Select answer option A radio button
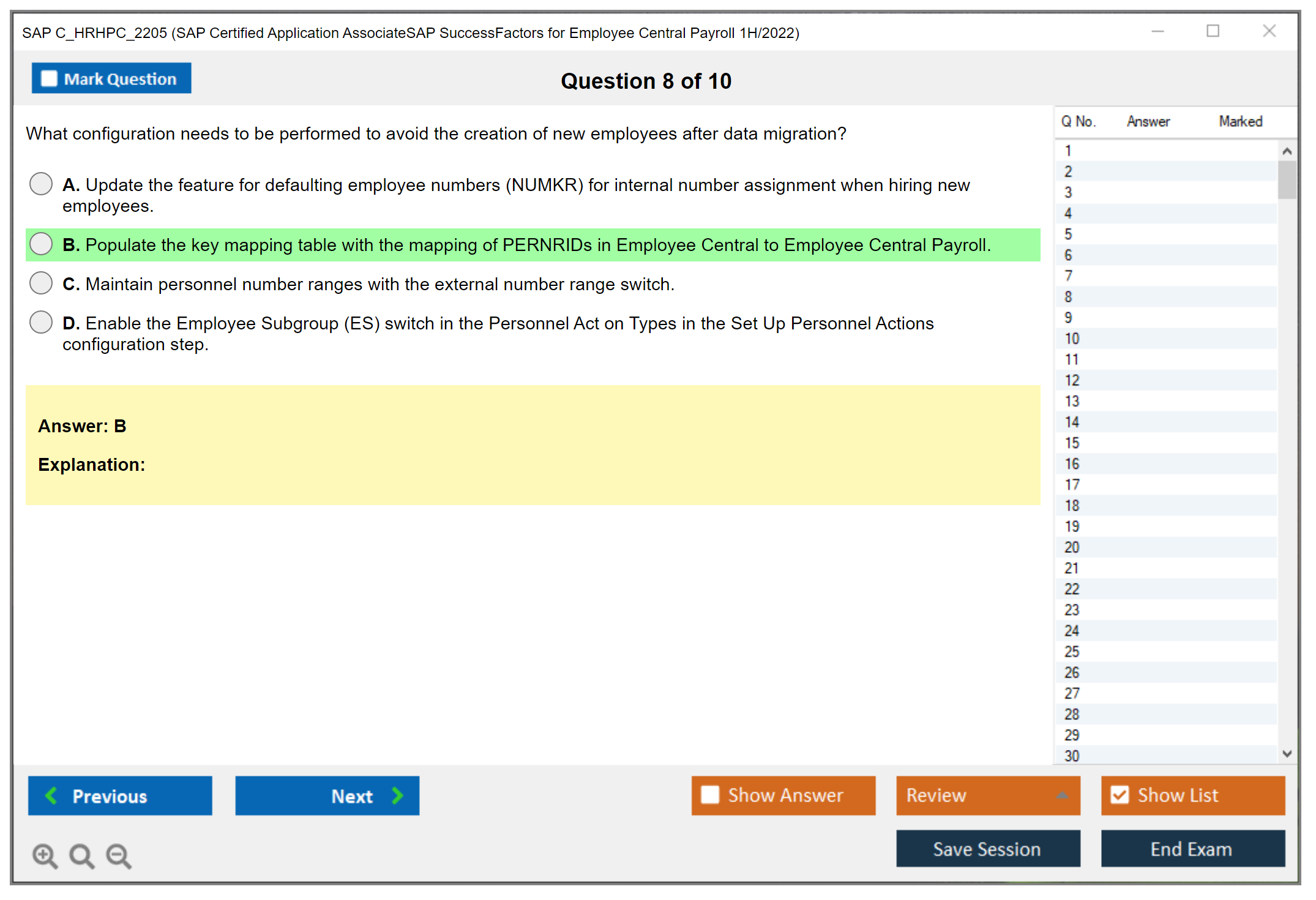The height and width of the screenshot is (900, 1316). click(41, 184)
